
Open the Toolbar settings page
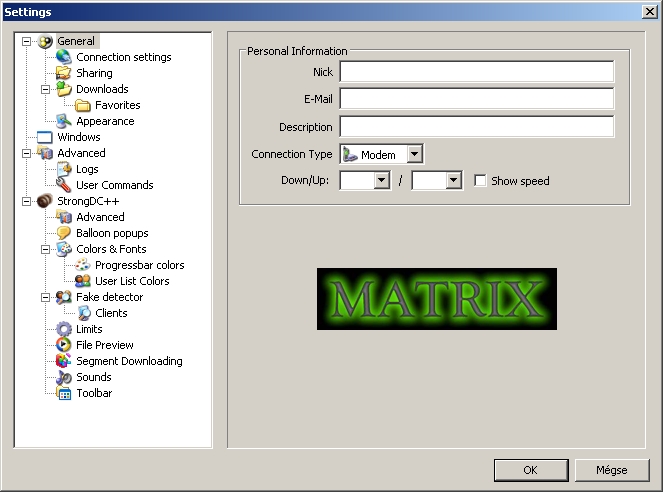coord(94,393)
